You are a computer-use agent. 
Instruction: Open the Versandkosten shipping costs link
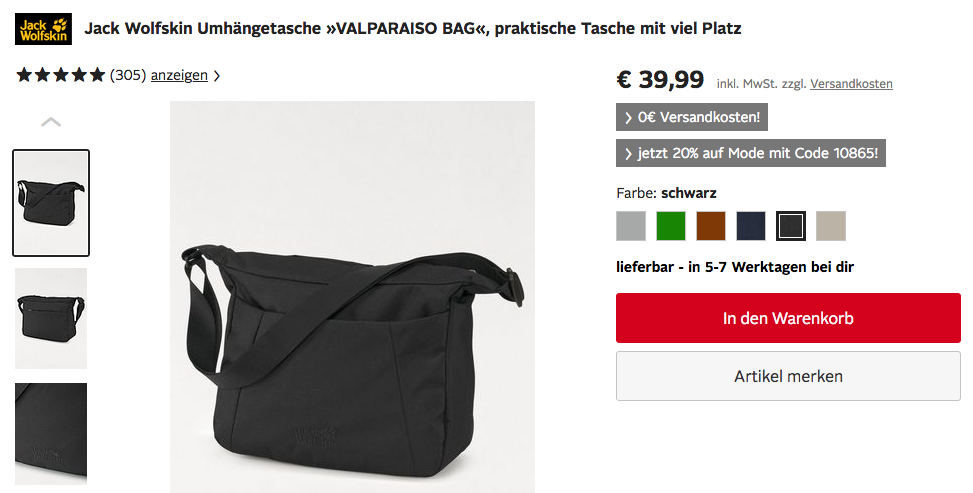(851, 84)
